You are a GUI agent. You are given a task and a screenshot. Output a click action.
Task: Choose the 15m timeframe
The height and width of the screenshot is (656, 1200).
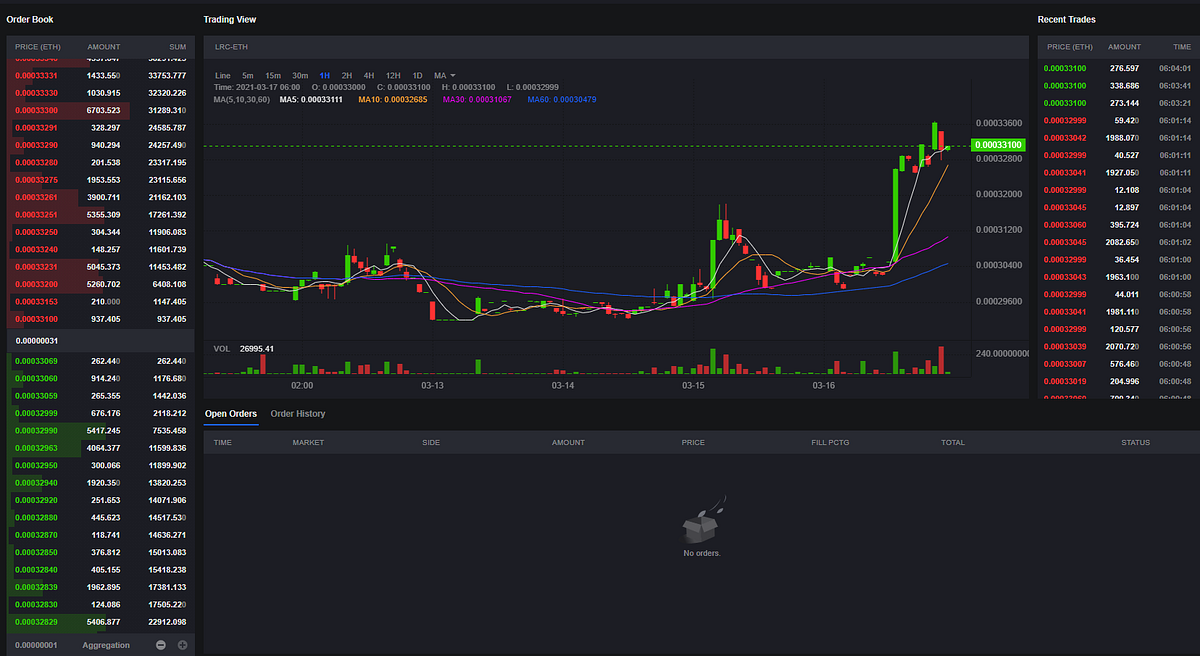tap(273, 76)
